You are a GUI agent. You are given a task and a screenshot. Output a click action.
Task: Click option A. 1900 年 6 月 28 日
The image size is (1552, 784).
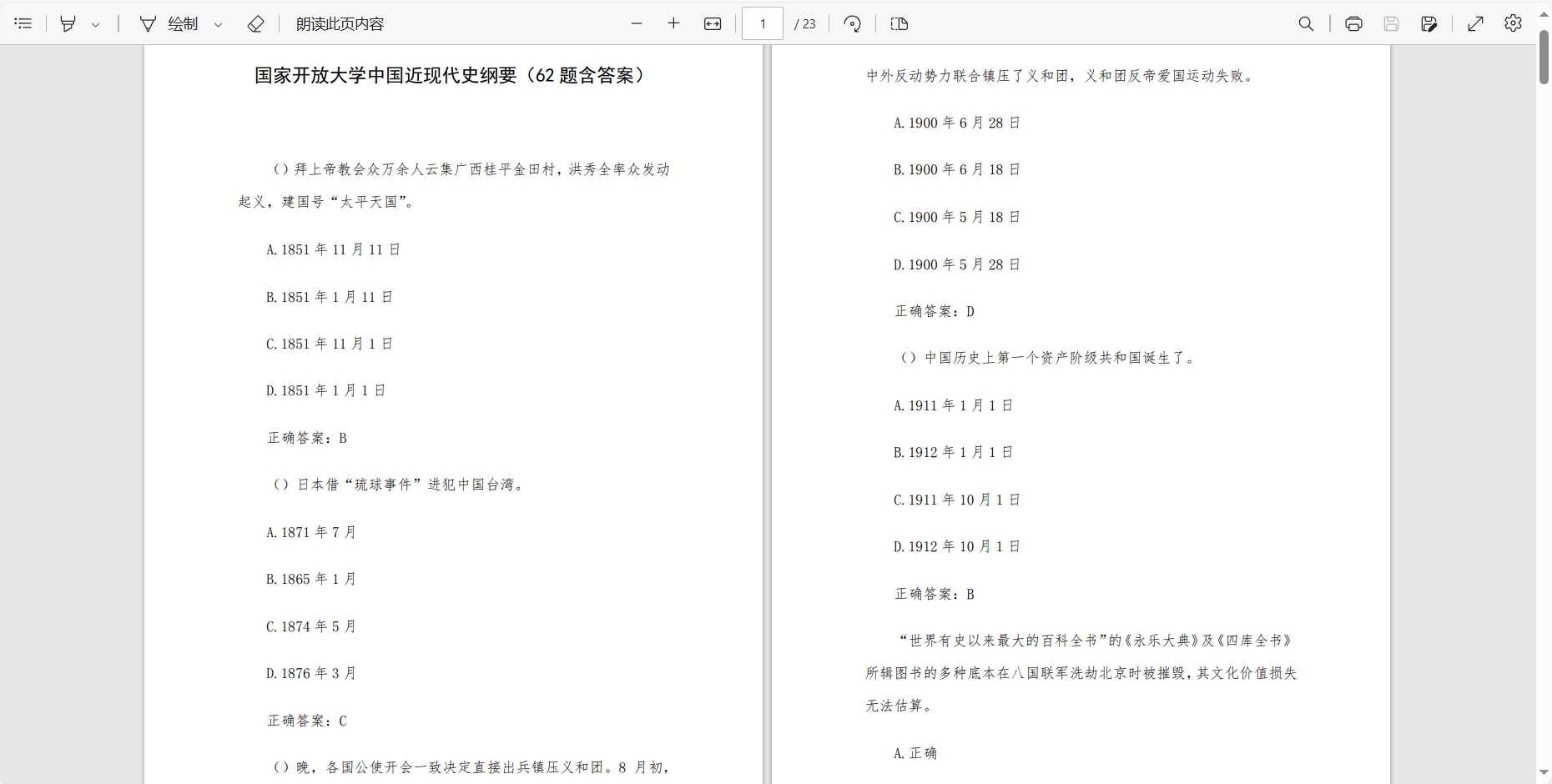click(957, 123)
